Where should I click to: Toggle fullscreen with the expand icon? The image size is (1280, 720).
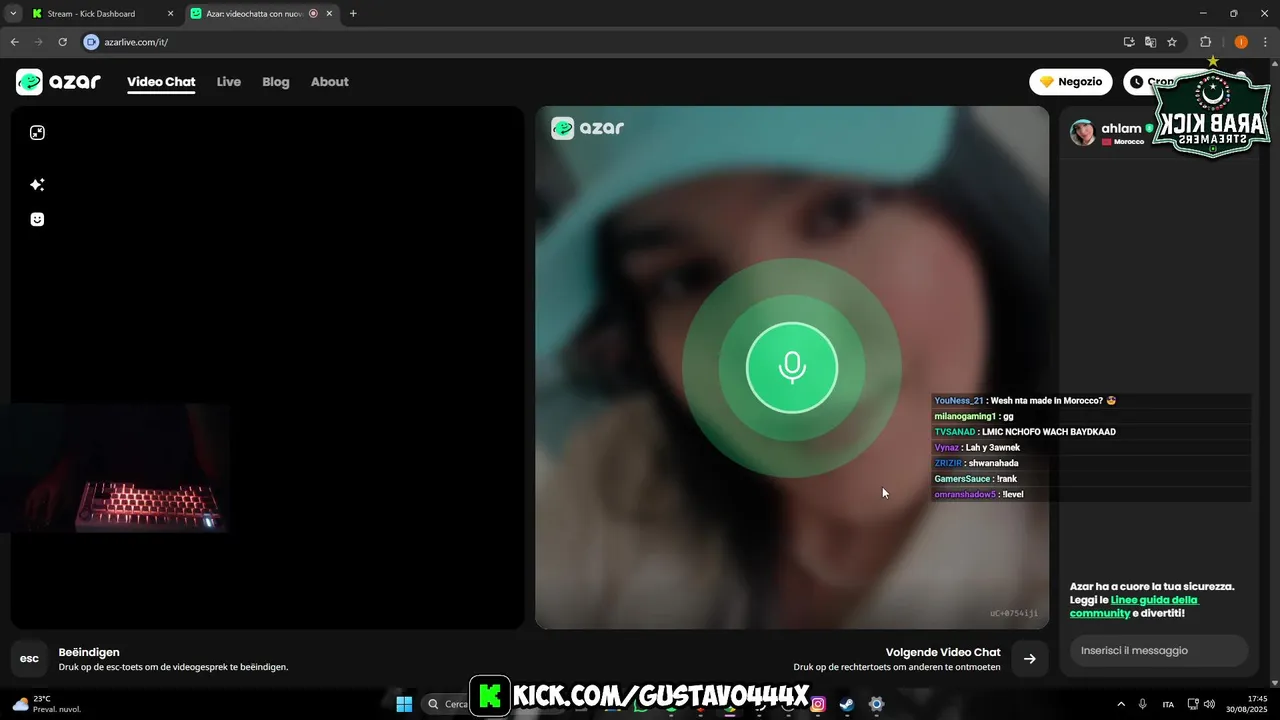[37, 133]
